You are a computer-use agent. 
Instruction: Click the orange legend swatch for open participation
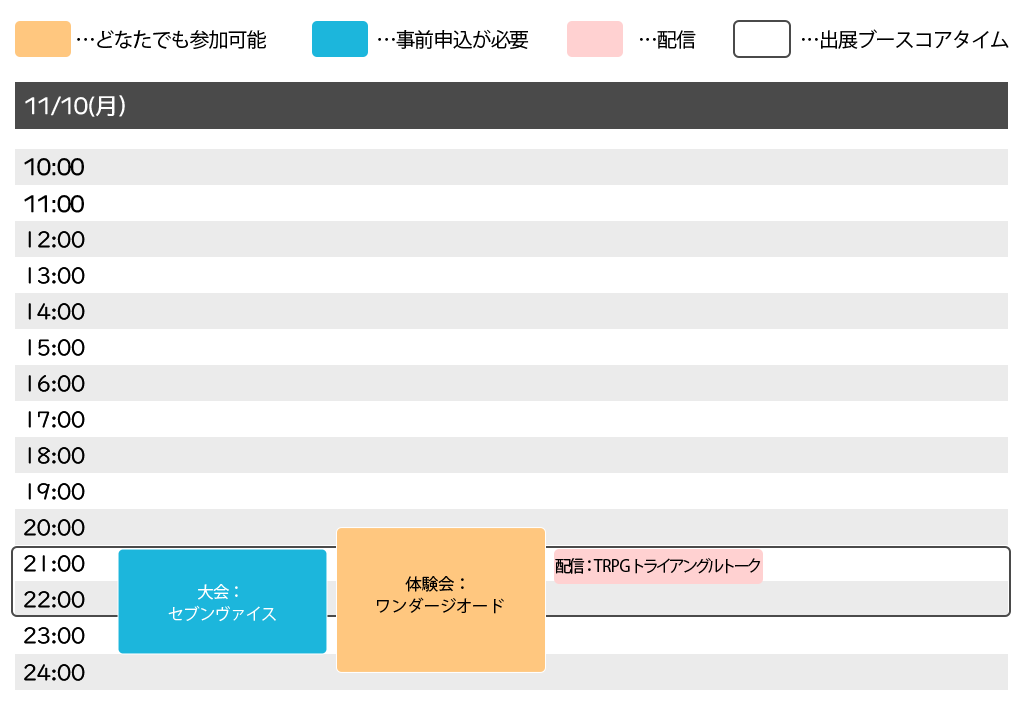pyautogui.click(x=43, y=40)
